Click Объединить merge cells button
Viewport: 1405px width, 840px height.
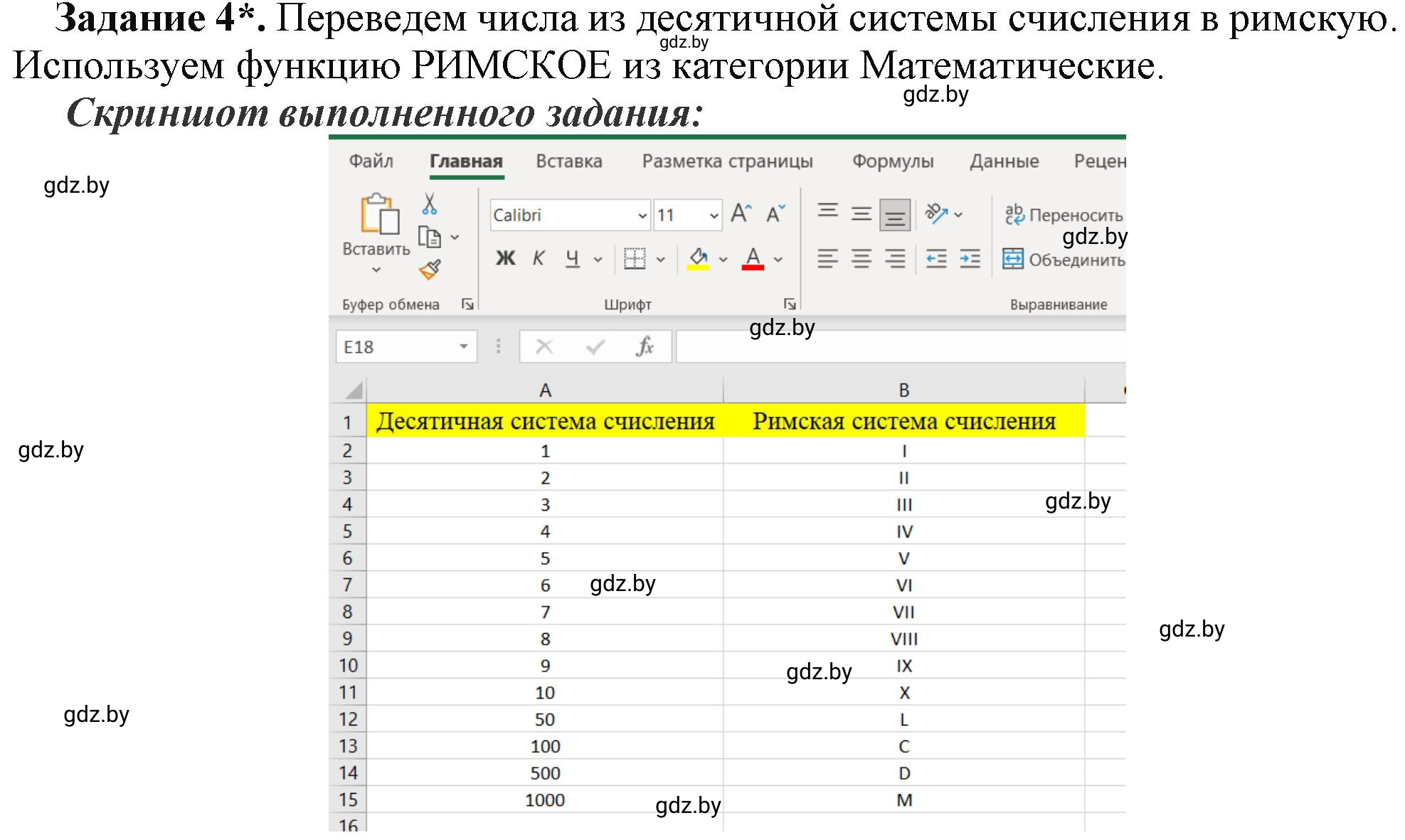[1064, 260]
